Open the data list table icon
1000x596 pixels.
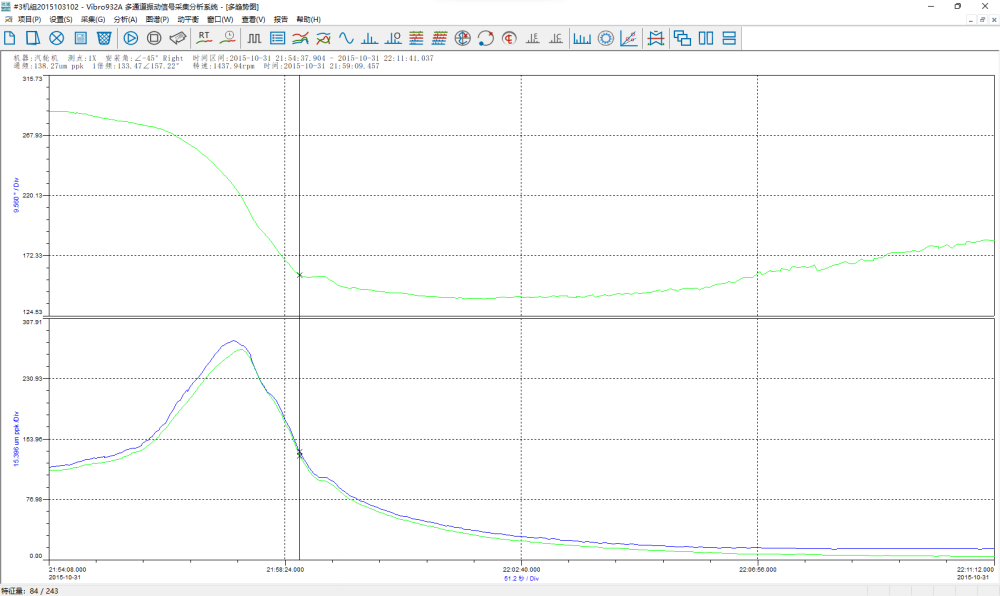(277, 38)
